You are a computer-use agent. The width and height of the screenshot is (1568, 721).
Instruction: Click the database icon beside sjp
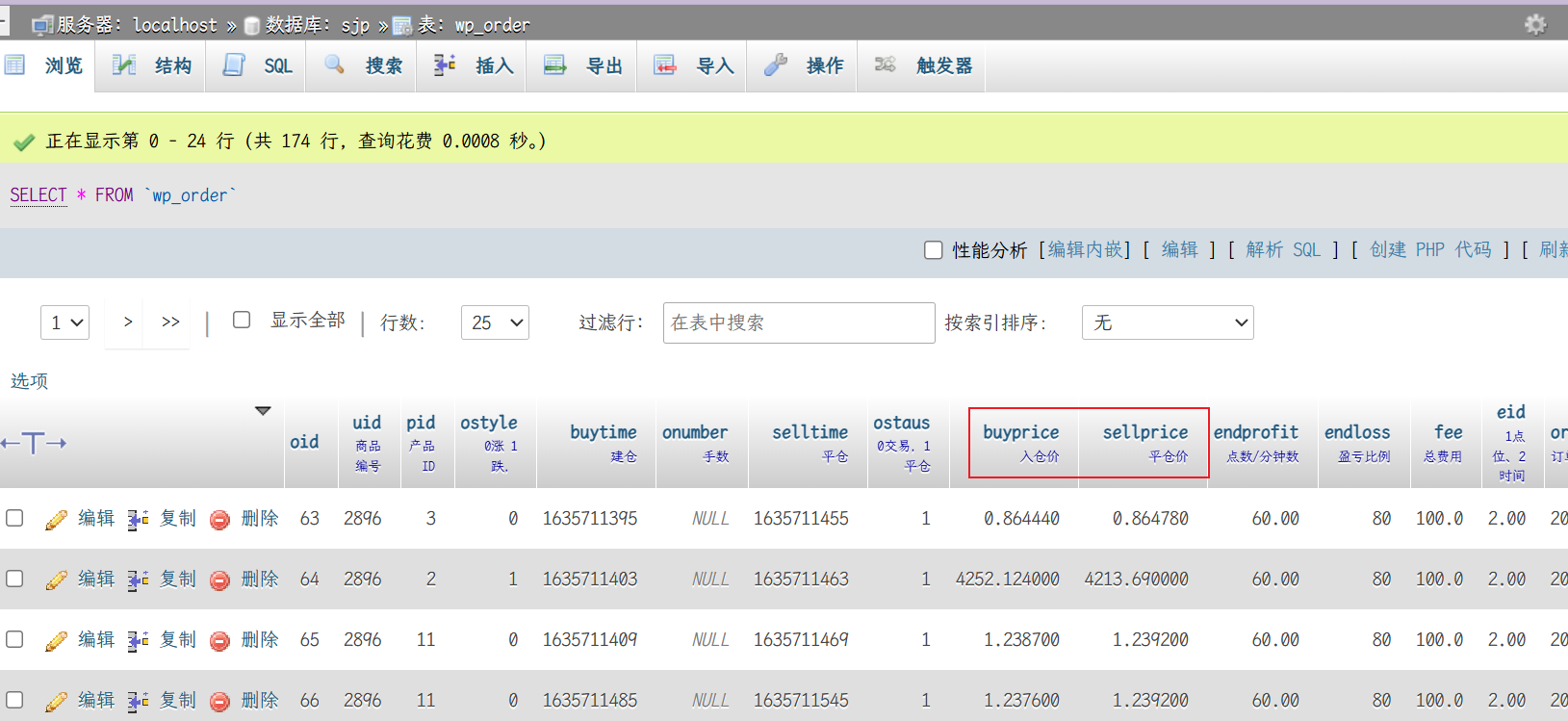click(x=252, y=26)
